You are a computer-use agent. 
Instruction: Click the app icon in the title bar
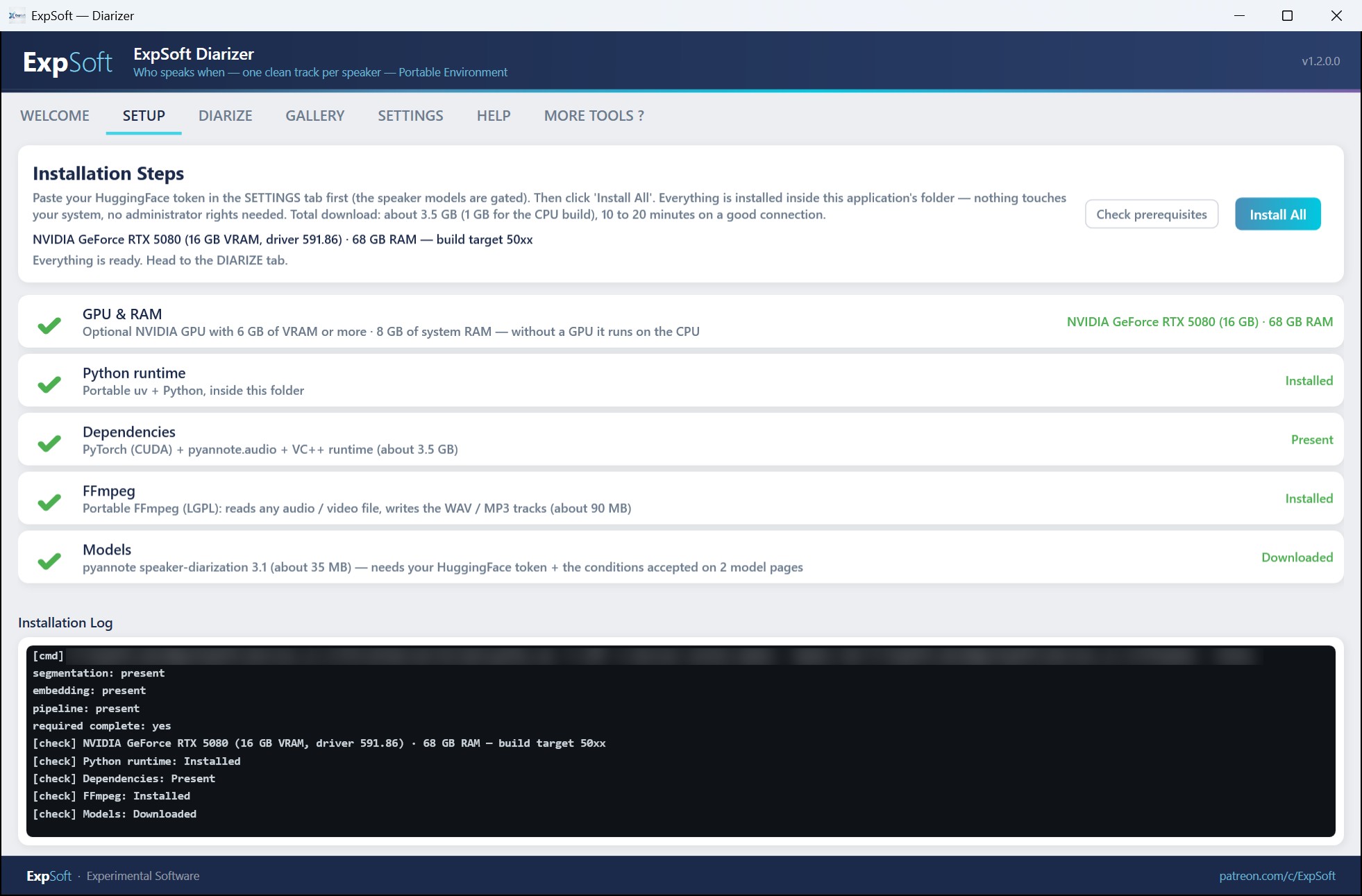pos(17,15)
